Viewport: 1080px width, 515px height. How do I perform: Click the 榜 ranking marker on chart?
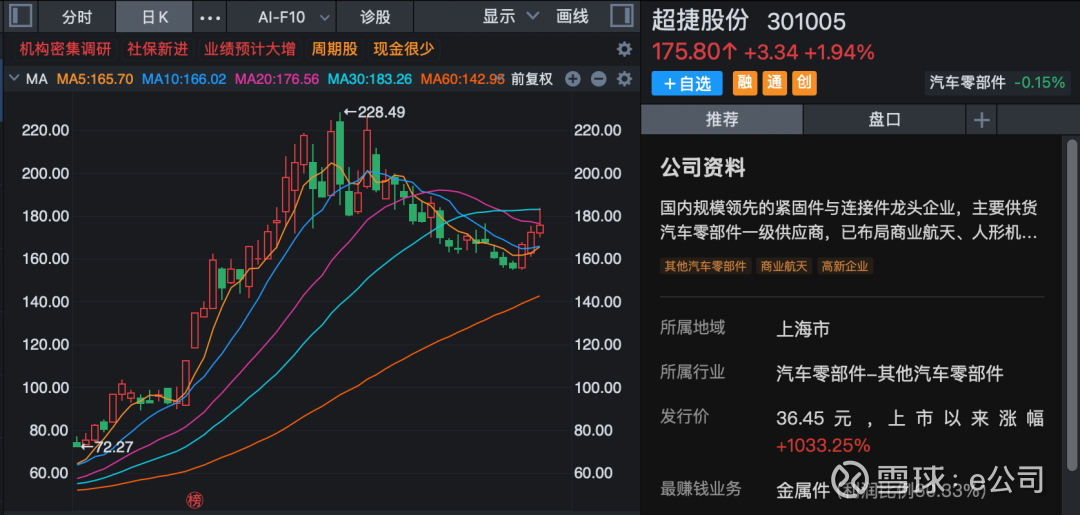(195, 499)
